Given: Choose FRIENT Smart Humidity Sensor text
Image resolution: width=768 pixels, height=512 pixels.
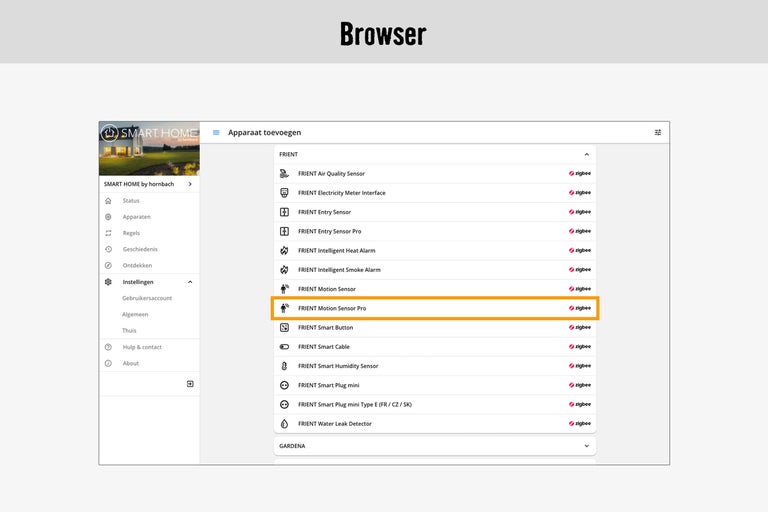Looking at the screenshot, I should coord(338,366).
